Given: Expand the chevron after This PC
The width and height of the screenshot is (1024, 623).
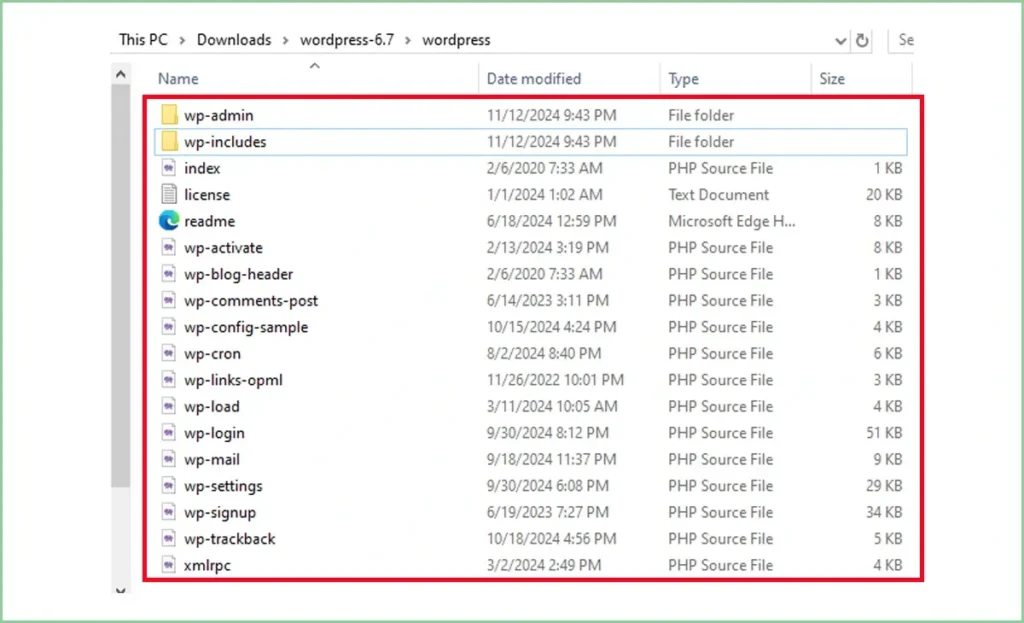Looking at the screenshot, I should [x=182, y=40].
